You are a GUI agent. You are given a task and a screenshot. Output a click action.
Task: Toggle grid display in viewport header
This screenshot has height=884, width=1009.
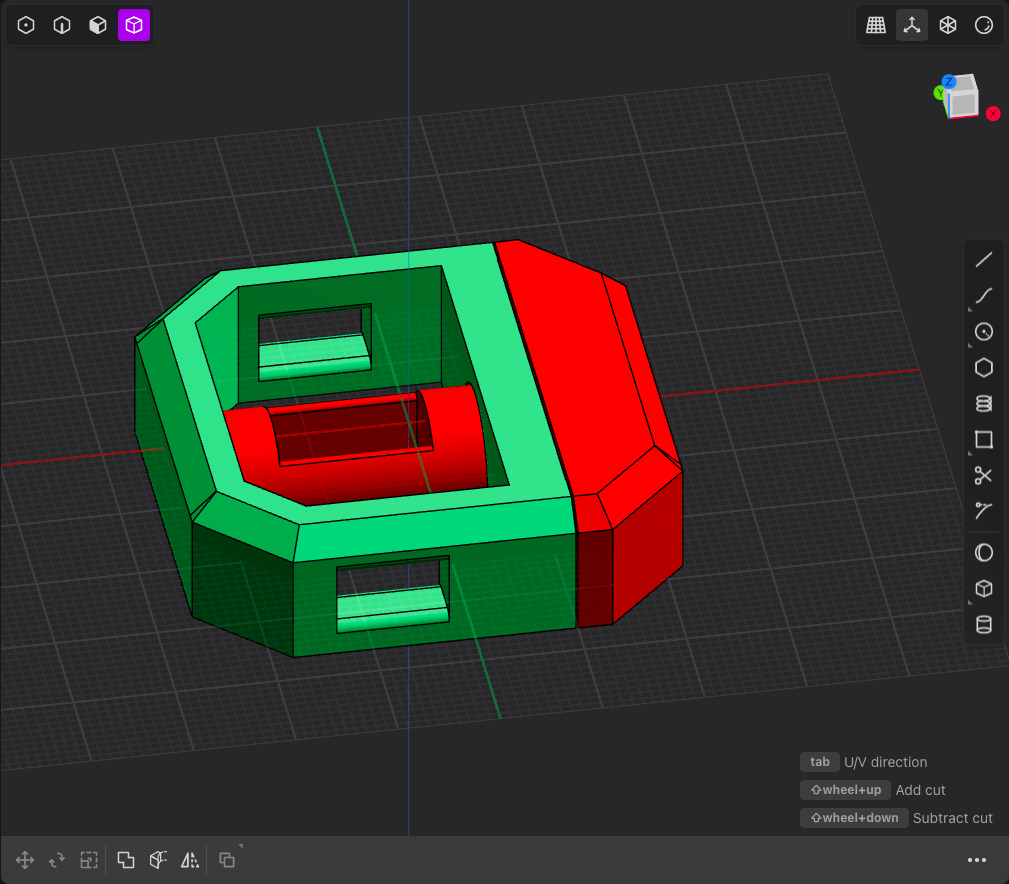point(876,26)
